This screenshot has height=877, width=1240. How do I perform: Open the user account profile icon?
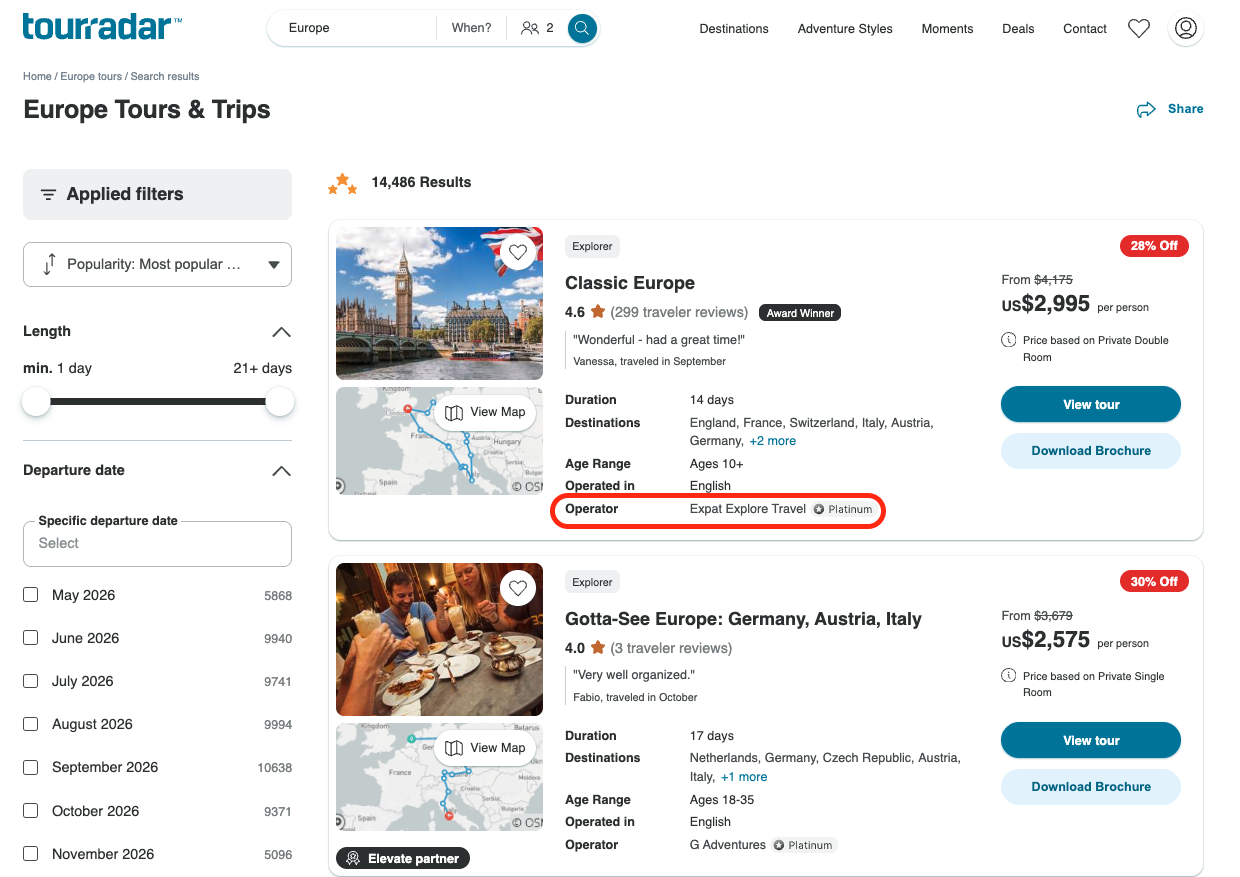pyautogui.click(x=1186, y=28)
